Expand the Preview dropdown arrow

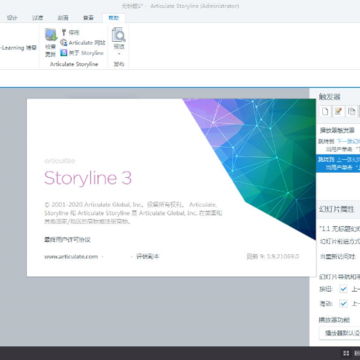click(119, 54)
